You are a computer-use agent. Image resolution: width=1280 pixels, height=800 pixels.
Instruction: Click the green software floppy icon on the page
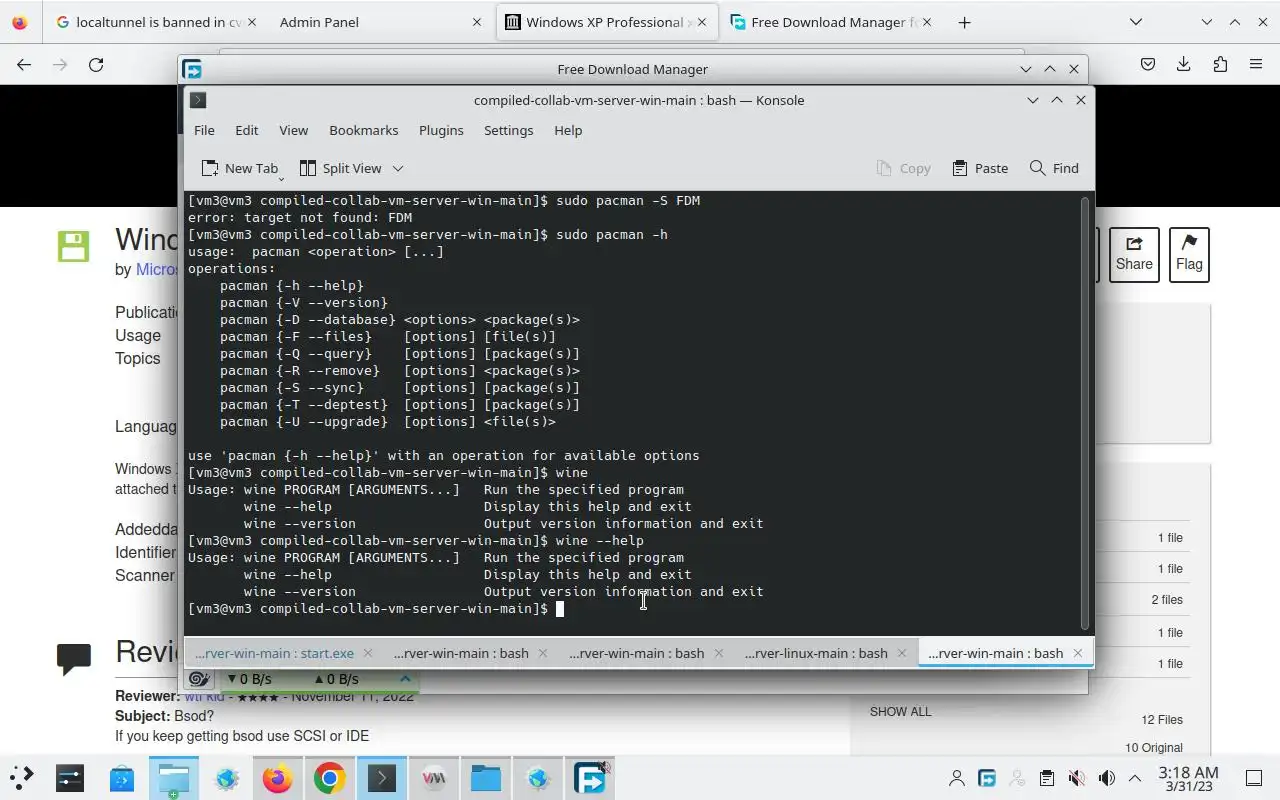74,246
